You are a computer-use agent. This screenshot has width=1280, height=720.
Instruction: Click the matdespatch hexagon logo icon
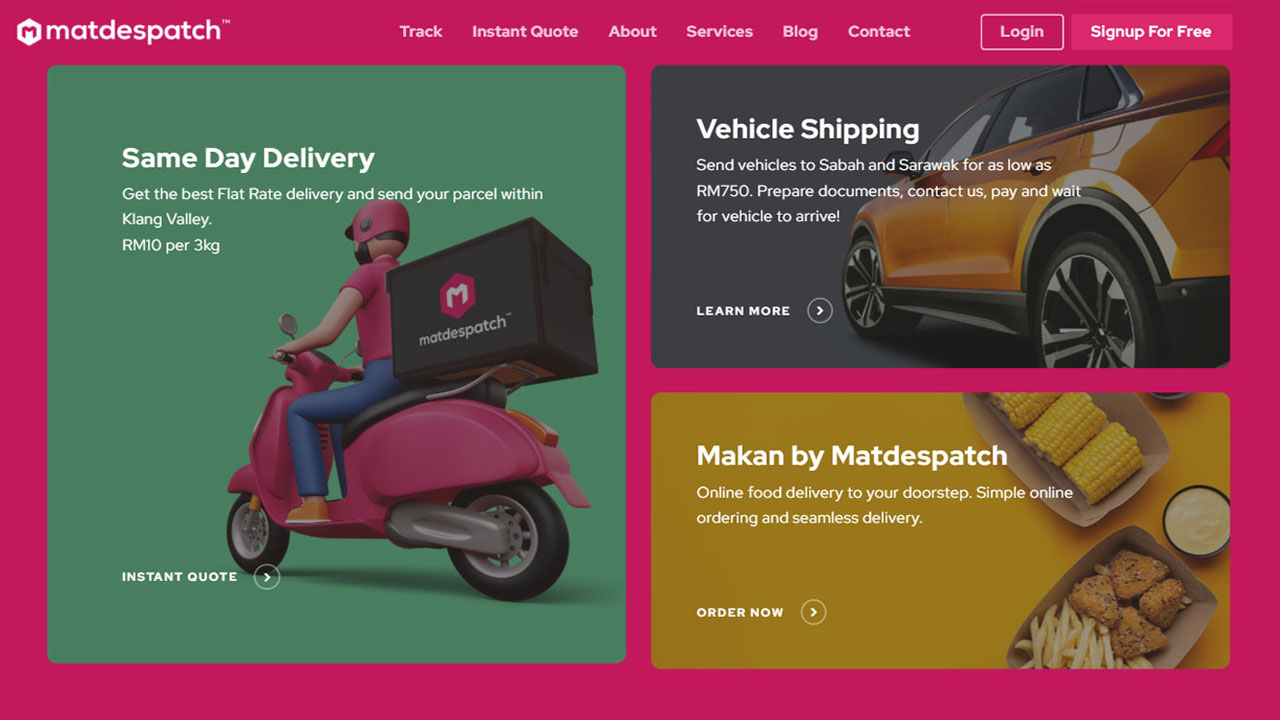[x=30, y=32]
